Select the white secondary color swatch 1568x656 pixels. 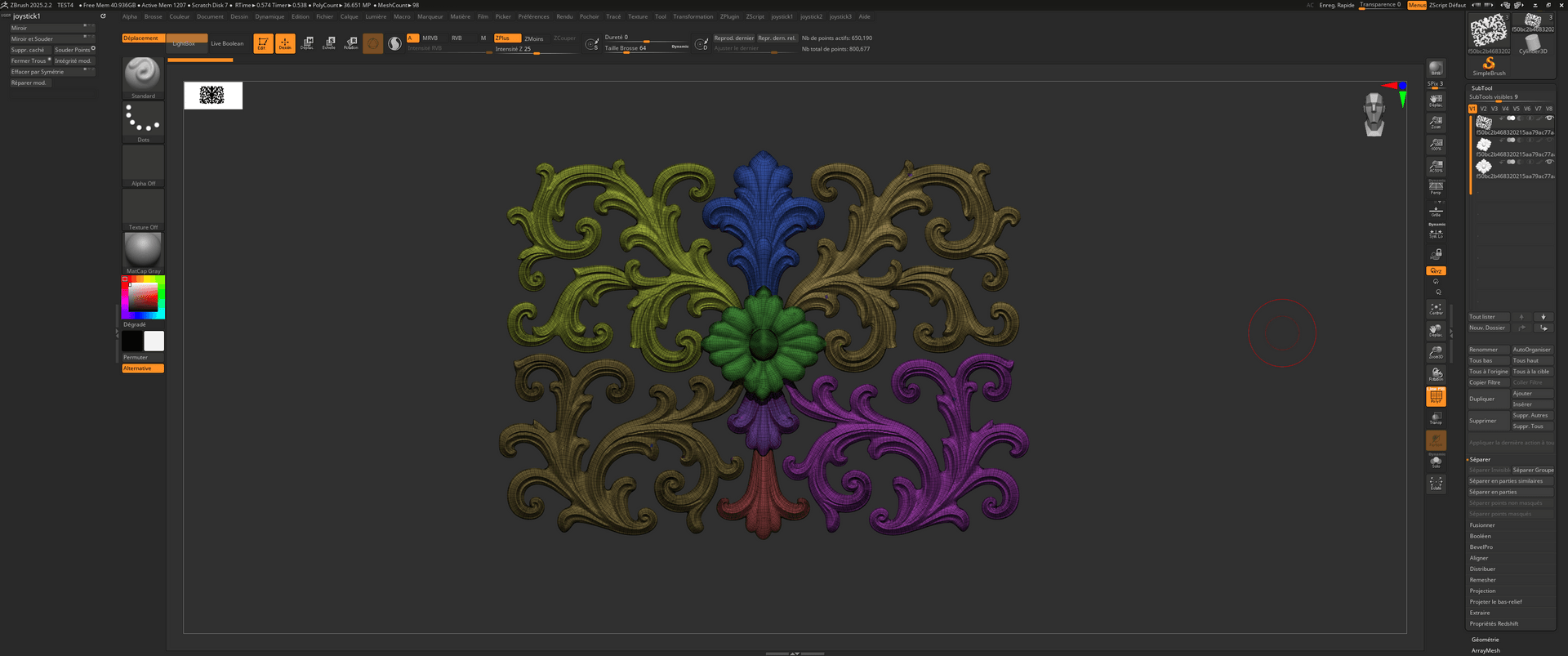[x=154, y=341]
